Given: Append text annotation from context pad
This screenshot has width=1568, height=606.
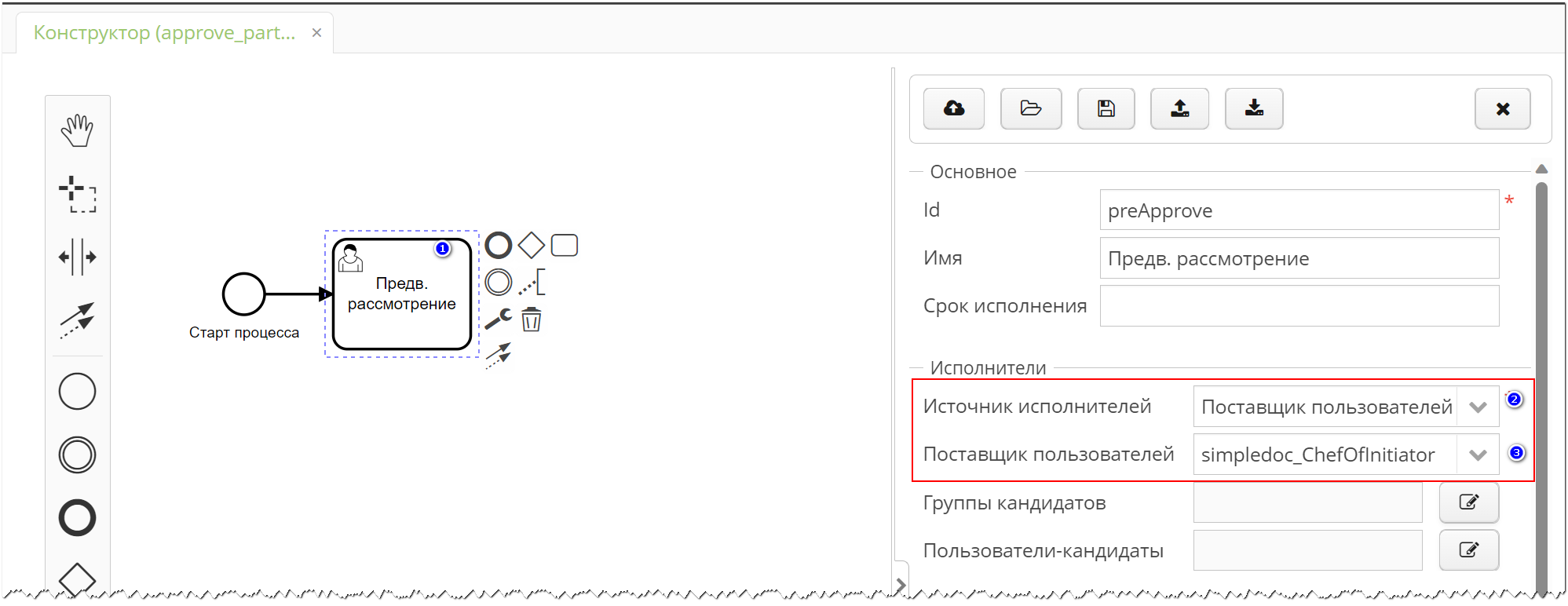Looking at the screenshot, I should [x=532, y=282].
